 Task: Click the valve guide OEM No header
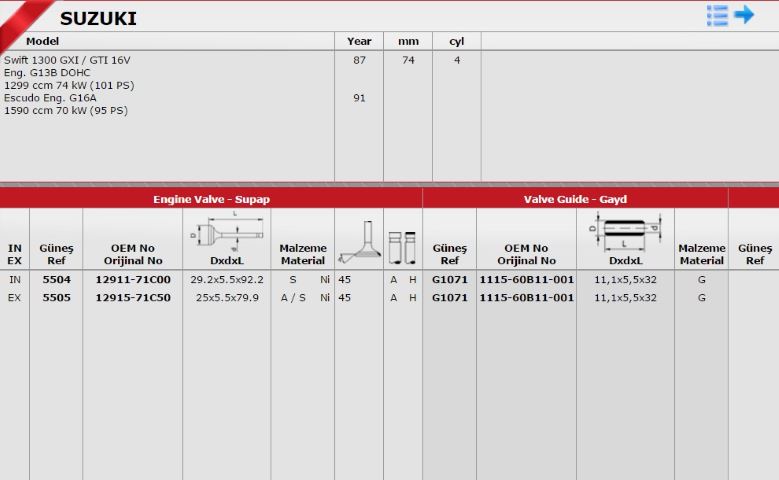(x=526, y=254)
